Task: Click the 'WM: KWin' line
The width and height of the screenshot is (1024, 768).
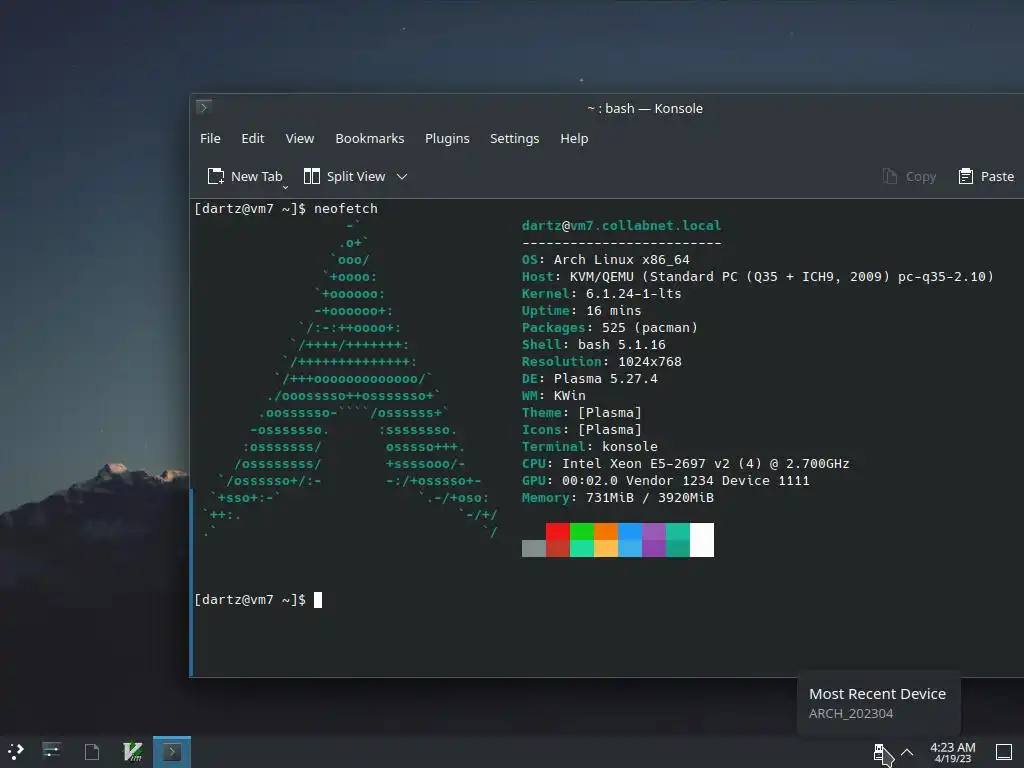Action: click(x=554, y=395)
